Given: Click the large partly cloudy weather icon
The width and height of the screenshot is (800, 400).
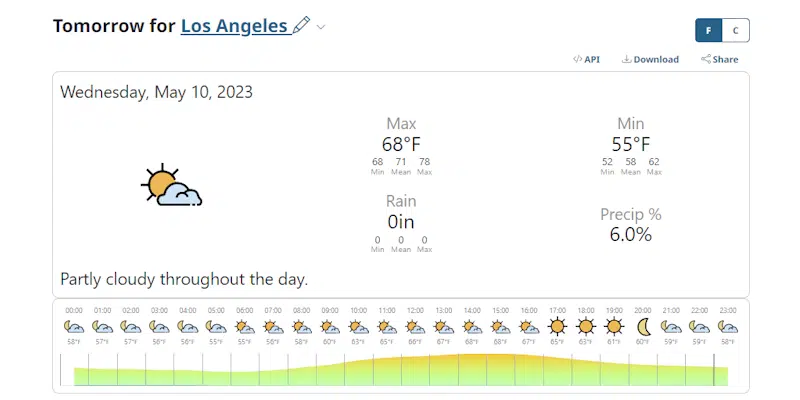Looking at the screenshot, I should coord(172,186).
